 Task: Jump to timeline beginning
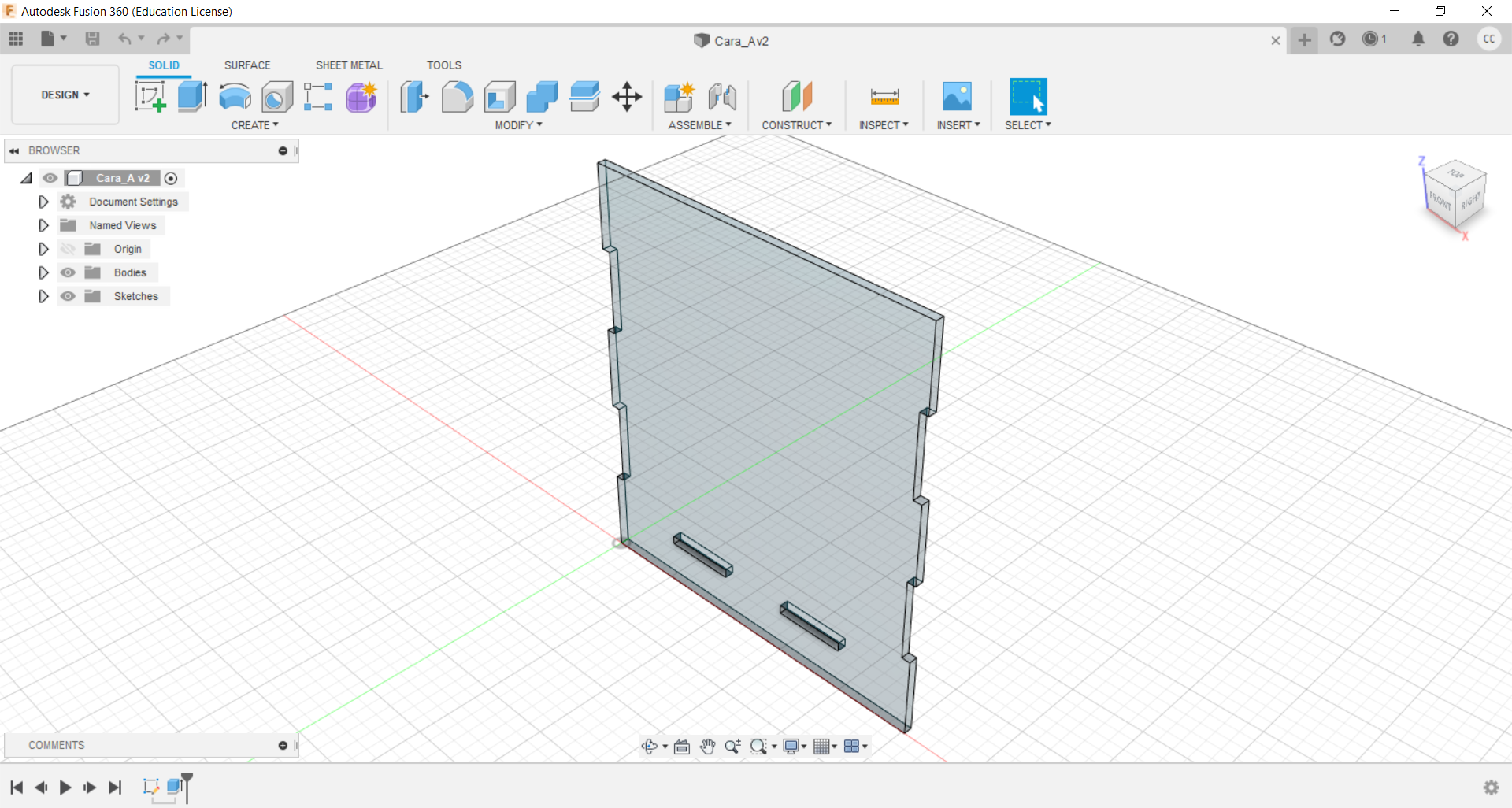[17, 787]
